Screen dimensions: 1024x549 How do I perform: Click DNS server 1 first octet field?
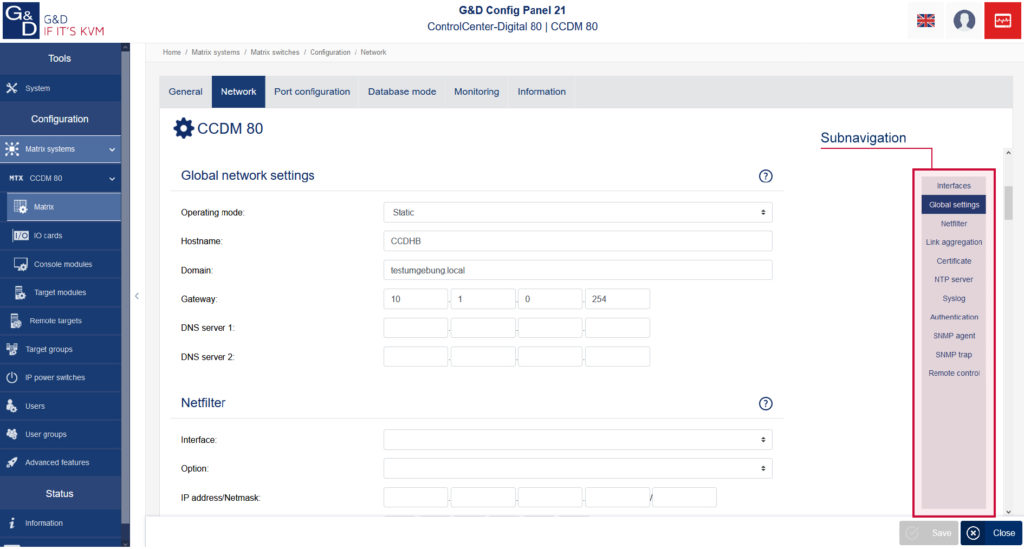coord(415,328)
